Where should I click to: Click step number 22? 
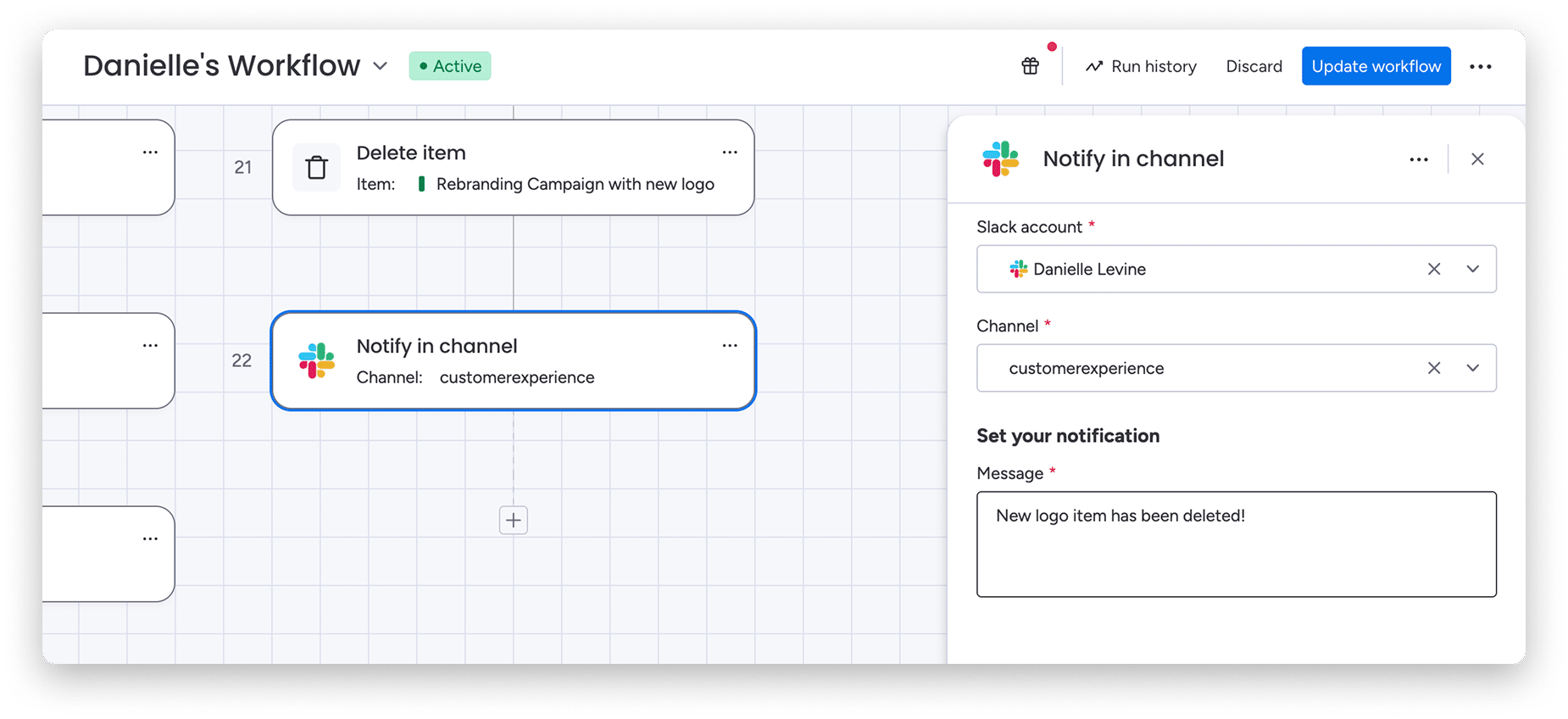242,360
